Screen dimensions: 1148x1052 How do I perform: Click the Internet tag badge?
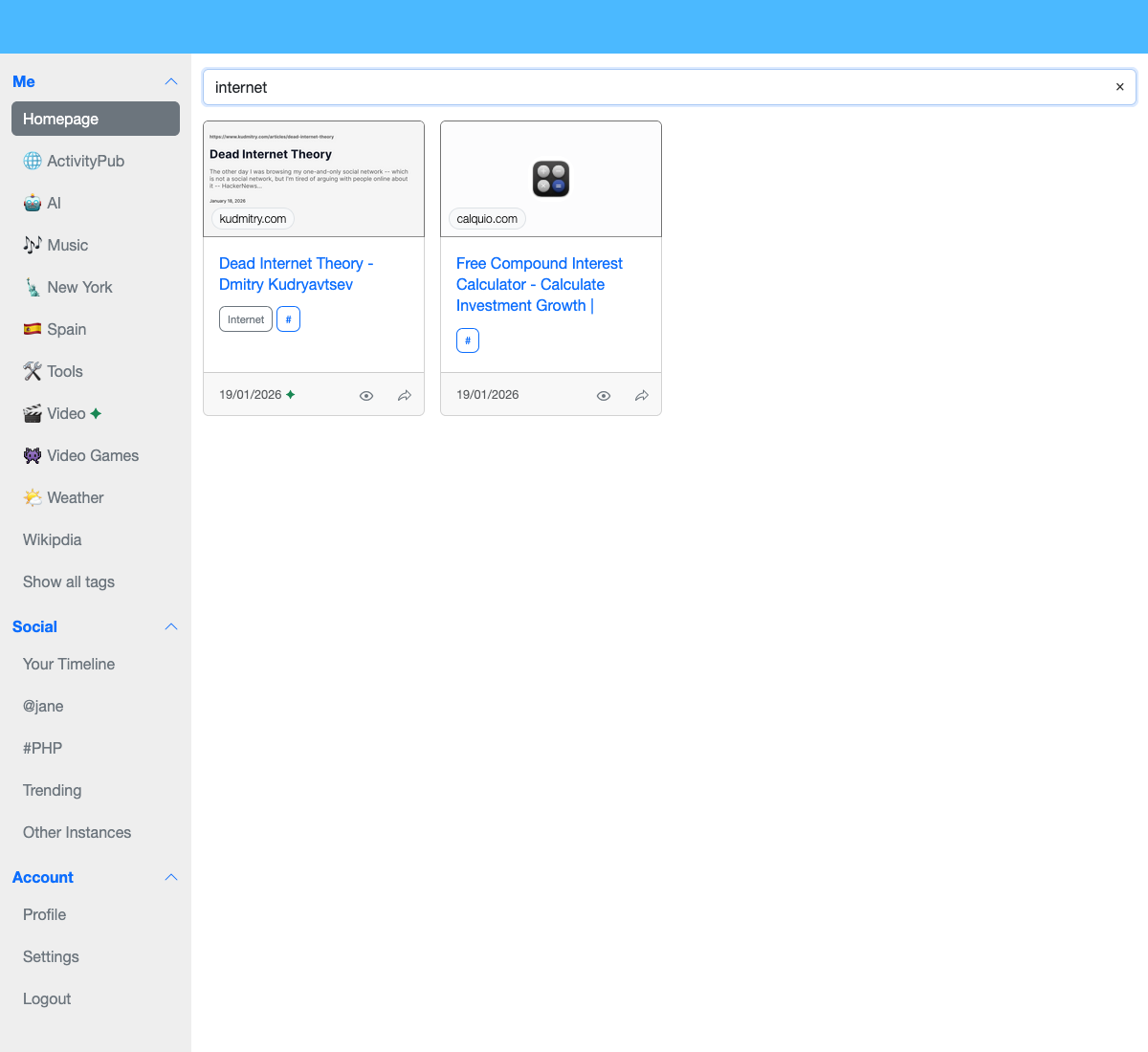246,319
